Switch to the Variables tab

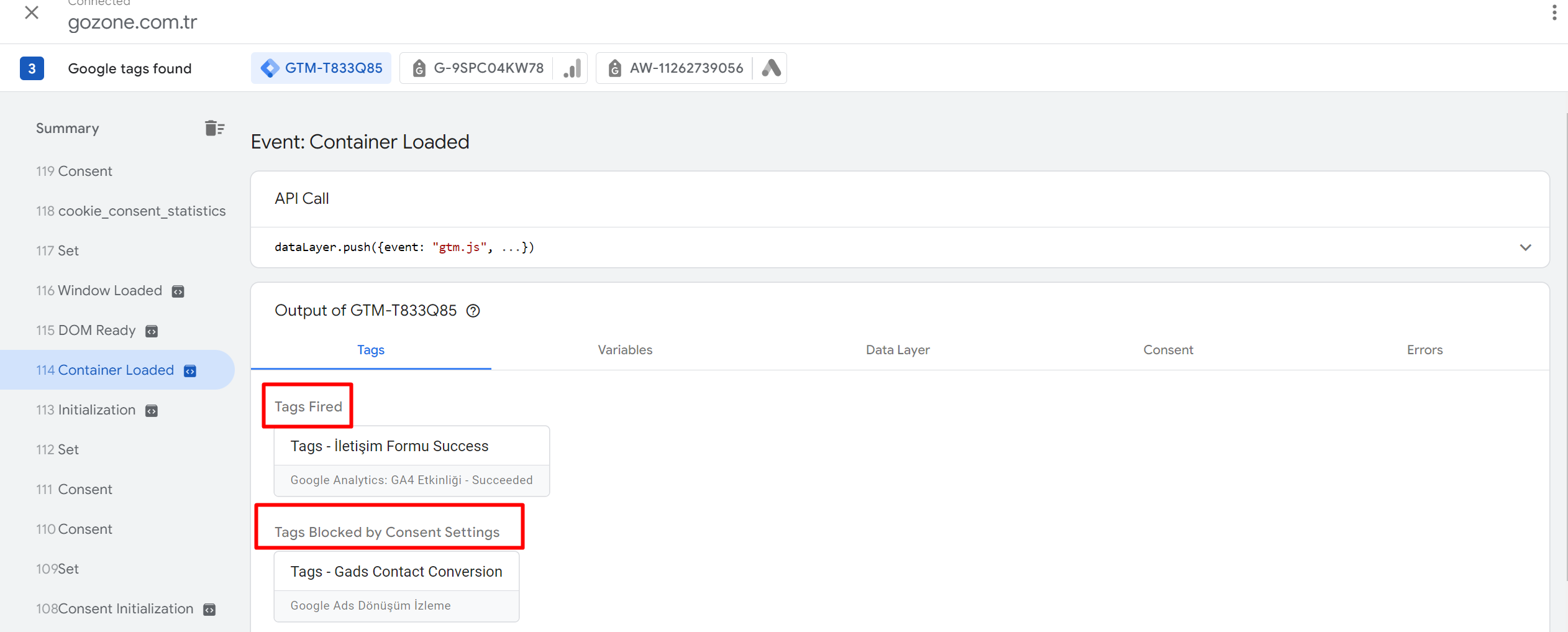tap(625, 350)
